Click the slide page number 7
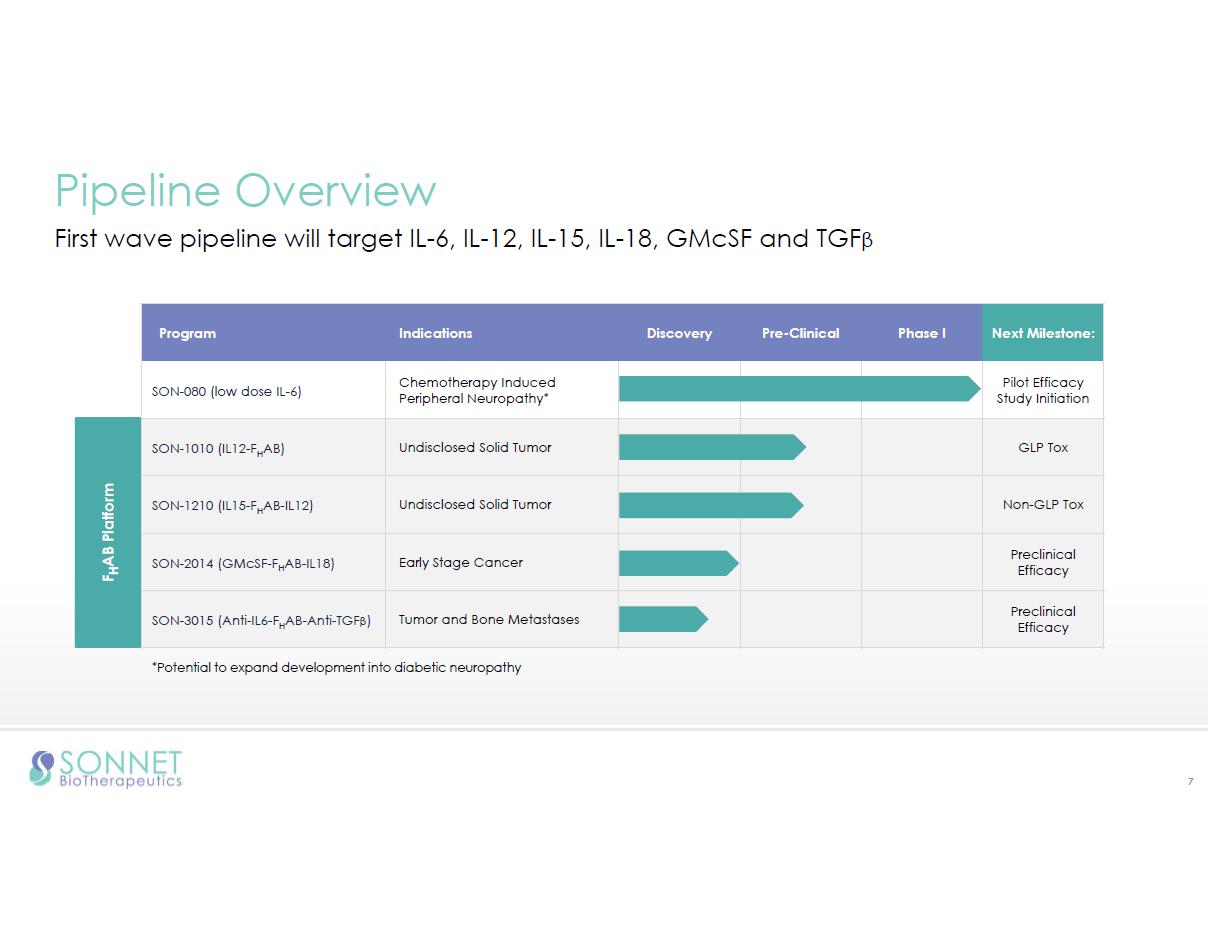Viewport: 1208px width, 934px height. click(1190, 782)
